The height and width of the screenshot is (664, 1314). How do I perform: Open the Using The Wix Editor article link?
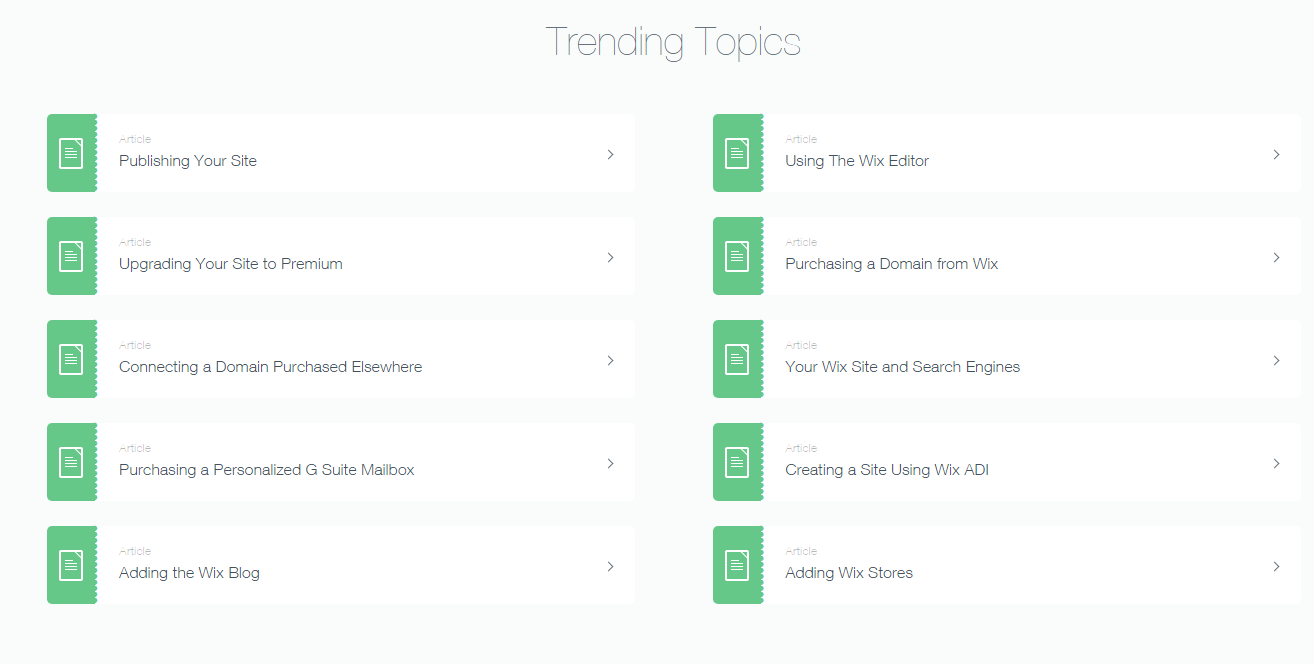coord(857,161)
